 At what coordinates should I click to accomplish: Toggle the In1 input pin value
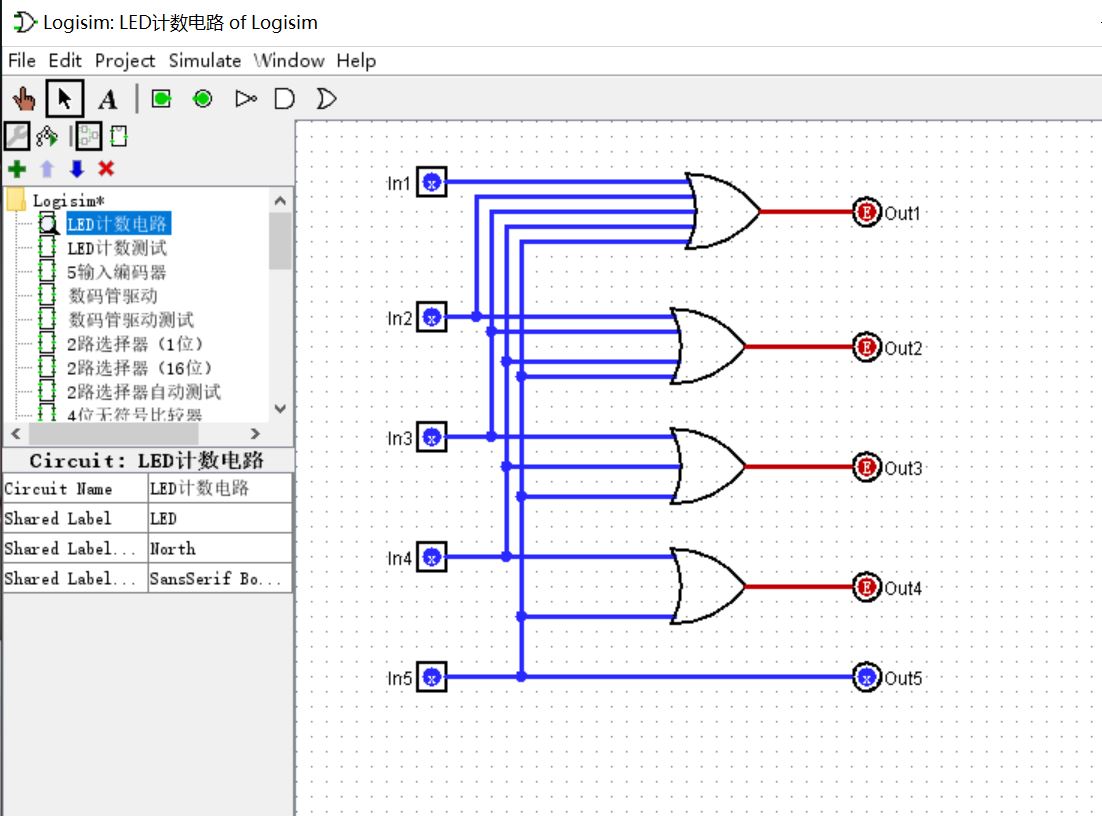(x=430, y=181)
